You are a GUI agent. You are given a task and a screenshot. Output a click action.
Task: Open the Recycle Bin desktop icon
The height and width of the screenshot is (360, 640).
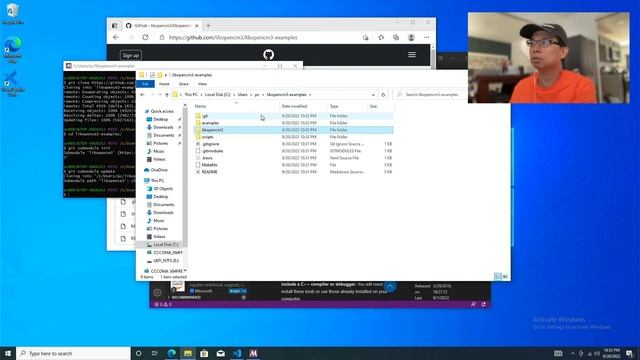tap(13, 13)
